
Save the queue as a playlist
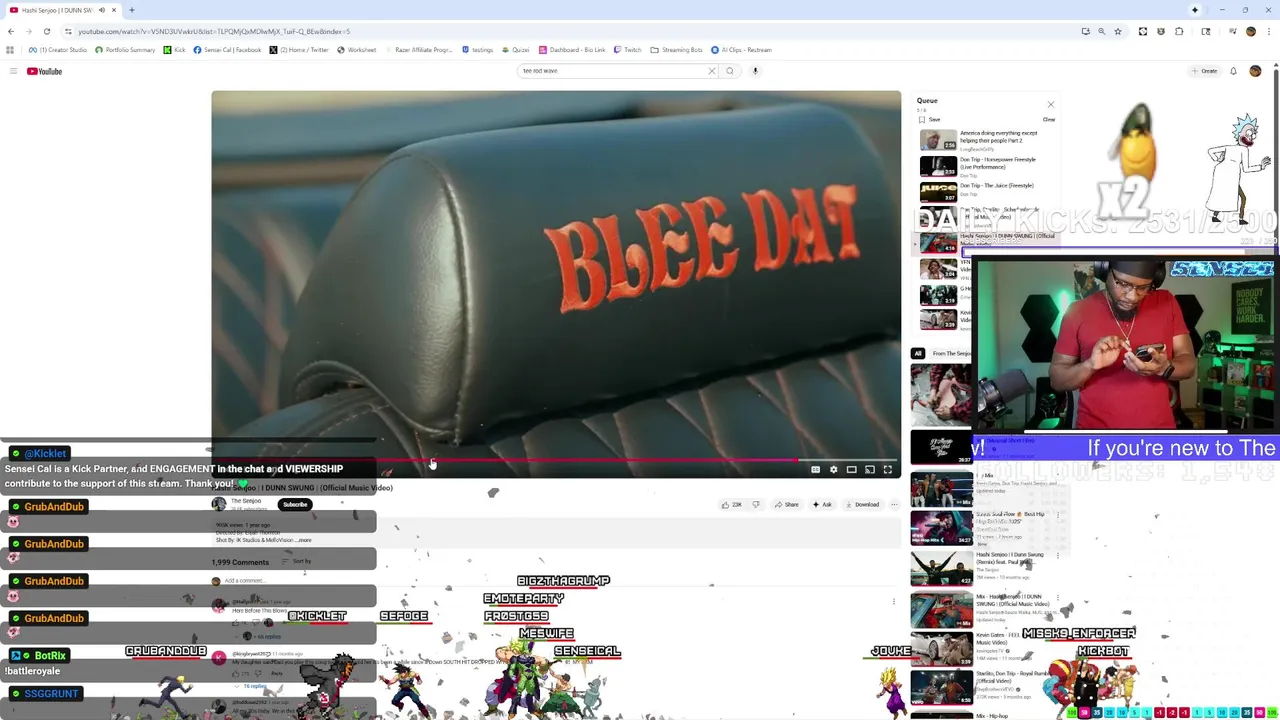point(930,119)
